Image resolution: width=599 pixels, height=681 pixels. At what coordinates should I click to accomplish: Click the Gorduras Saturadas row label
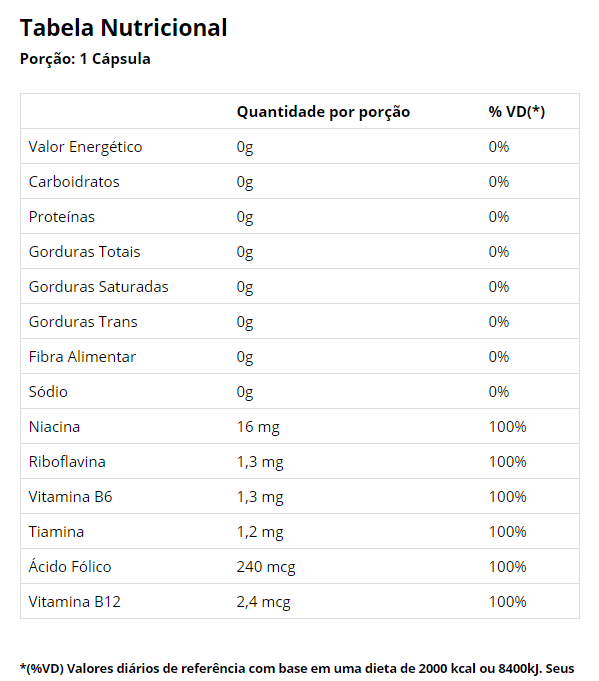click(x=99, y=287)
